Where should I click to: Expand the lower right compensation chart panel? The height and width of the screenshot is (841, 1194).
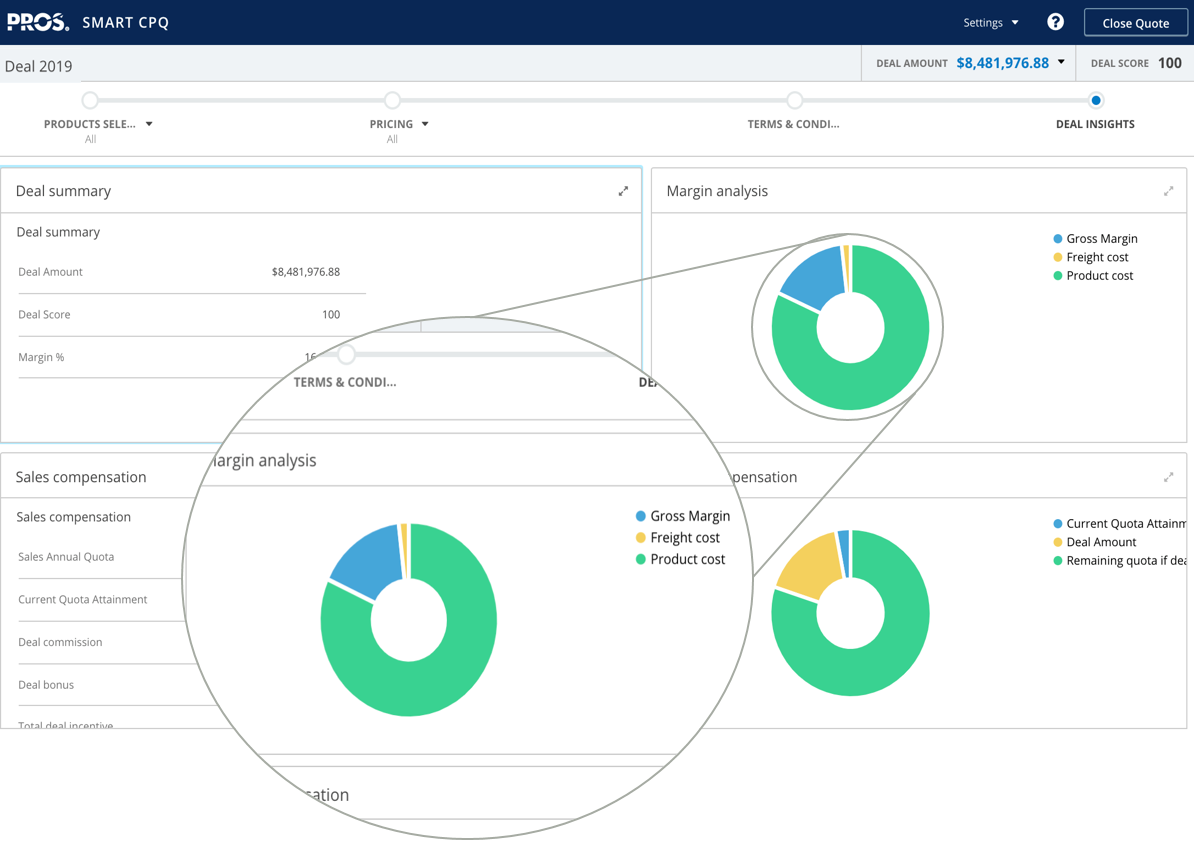click(x=1168, y=477)
